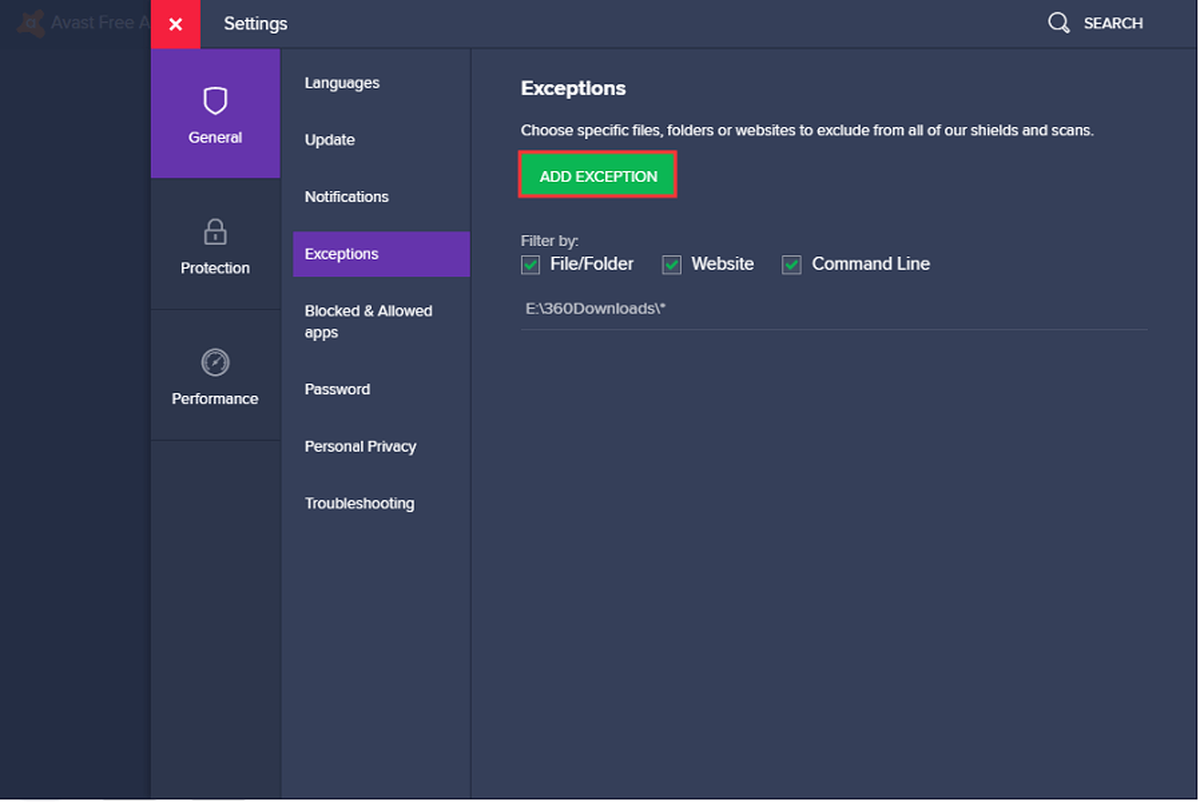Close Settings with the red X
1200x802 pixels.
point(176,24)
